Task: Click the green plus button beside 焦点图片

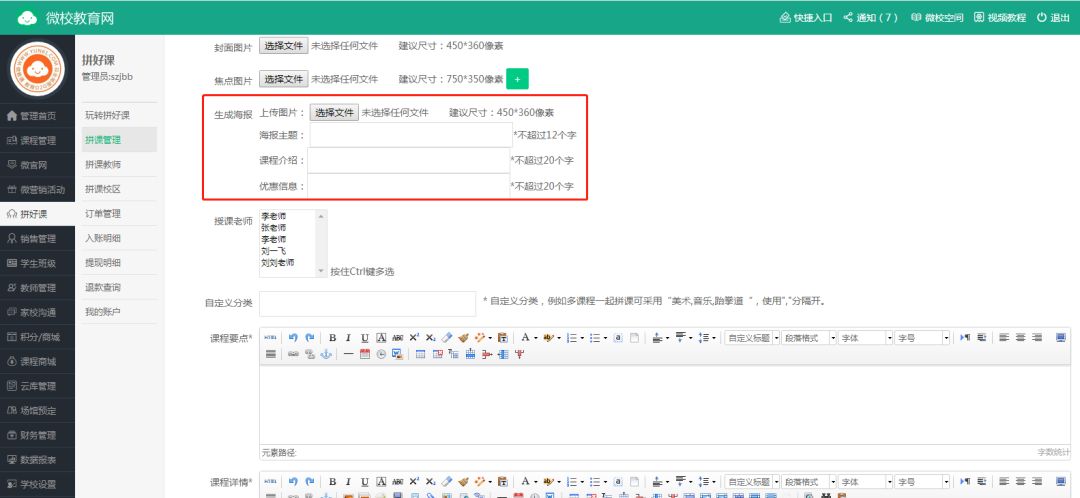Action: tap(517, 79)
